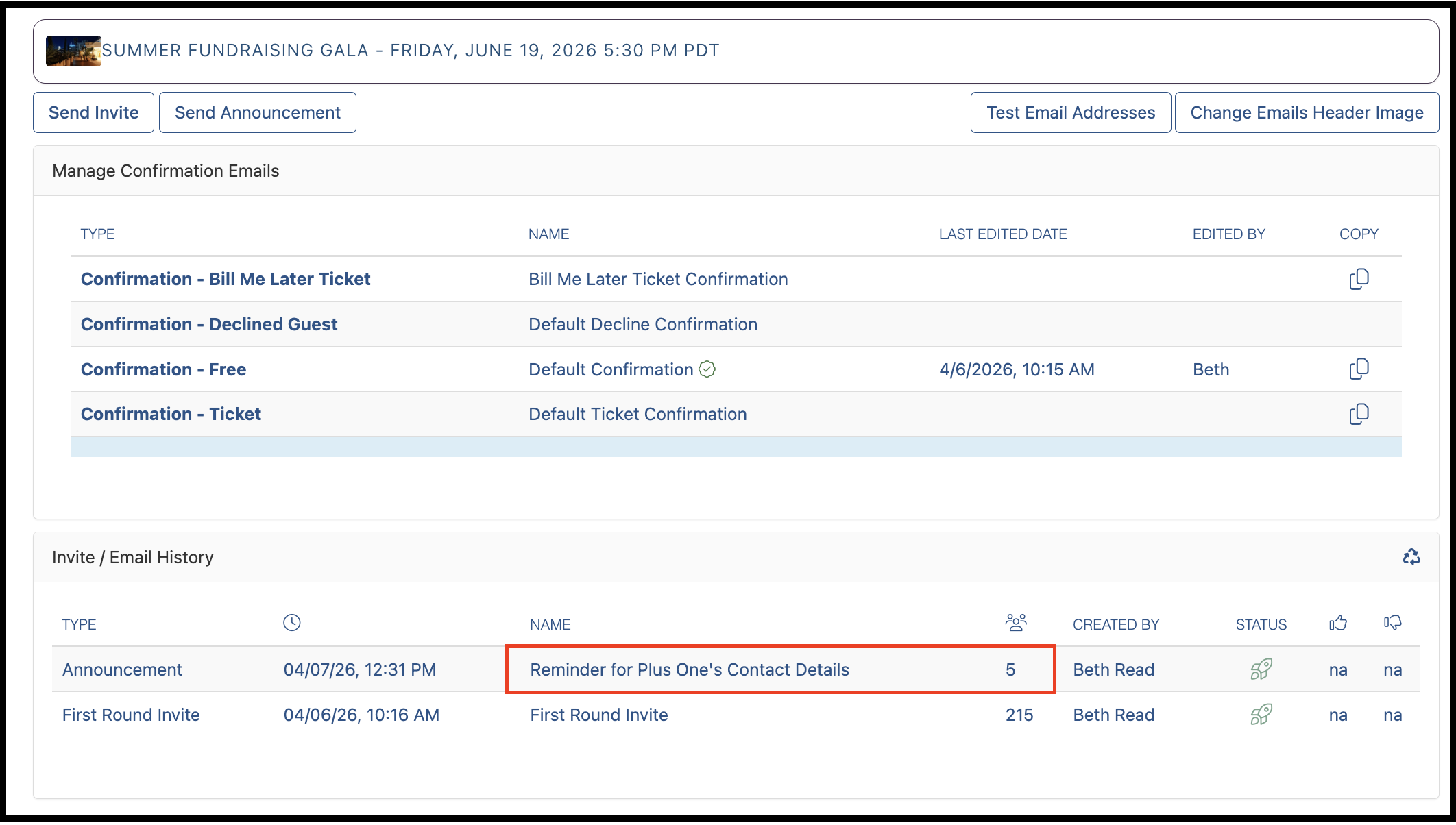Open Confirmation - Bill Me Later Ticket

coord(226,279)
